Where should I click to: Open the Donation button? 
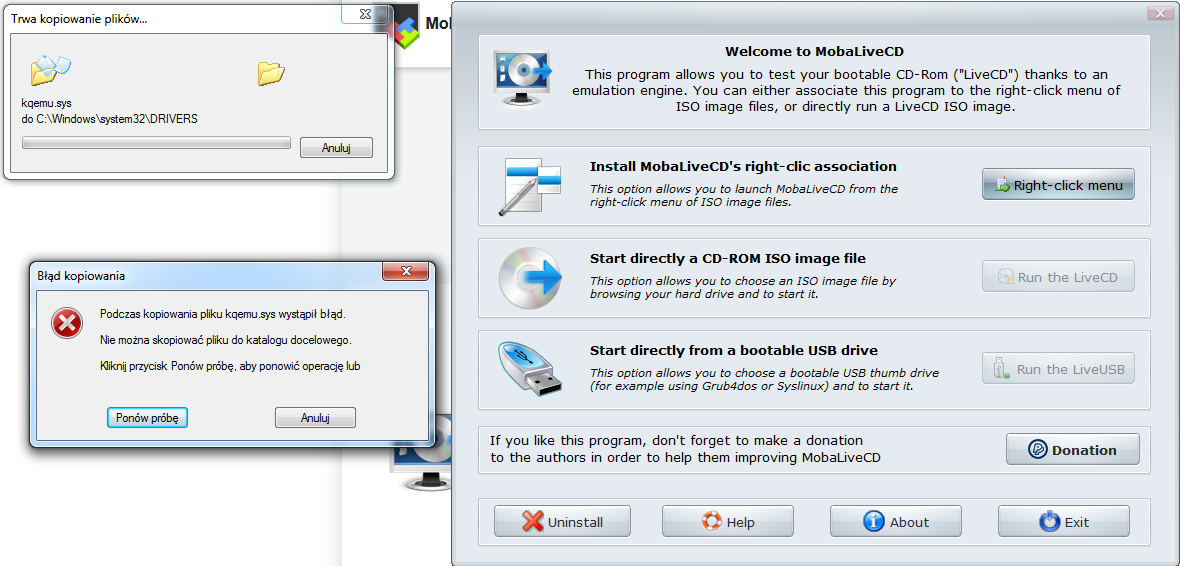1072,449
